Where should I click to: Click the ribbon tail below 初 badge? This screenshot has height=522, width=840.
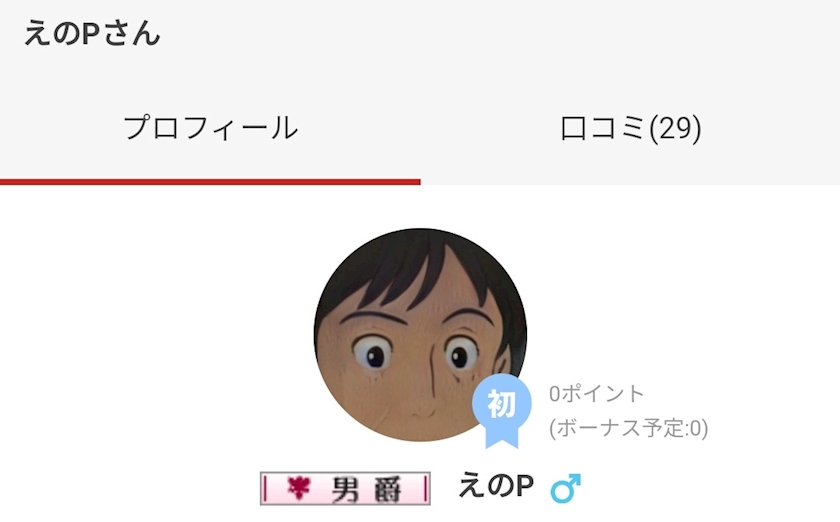[x=502, y=438]
